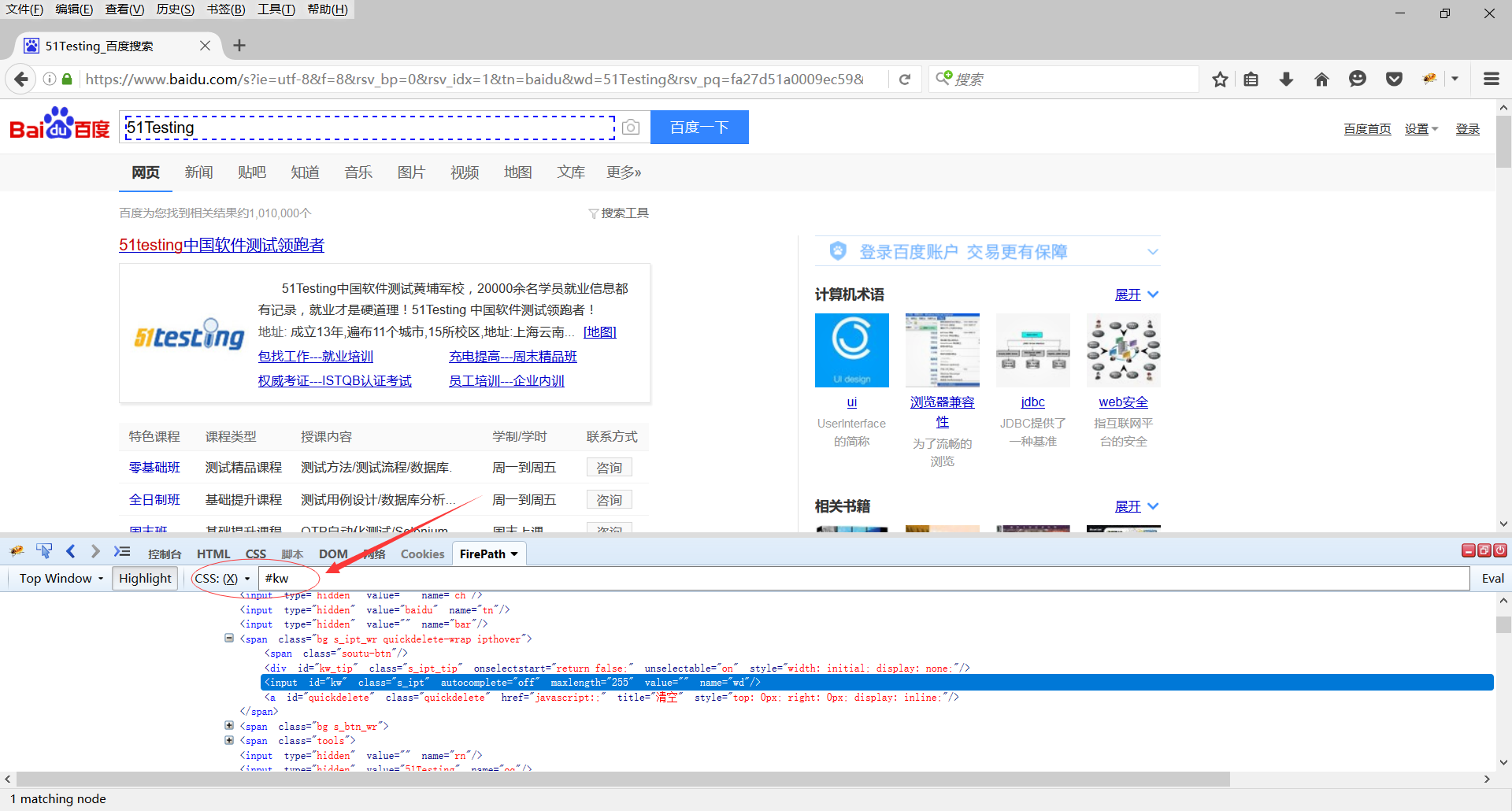Screen dimensions: 1512x811
Task: Select the highlighted input id="kw" HTML line
Action: 877,683
